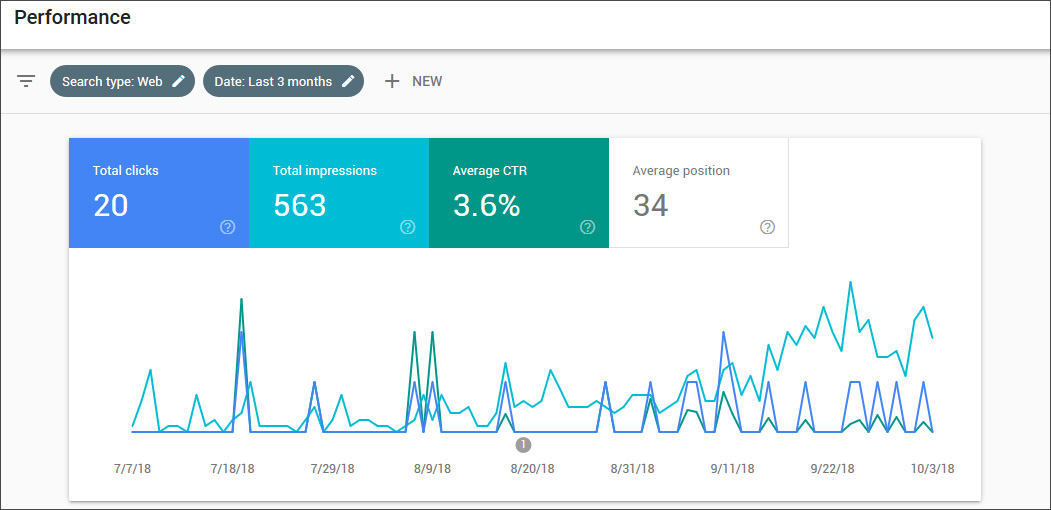Click pencil icon on Search type chip
1051x510 pixels.
click(x=179, y=81)
